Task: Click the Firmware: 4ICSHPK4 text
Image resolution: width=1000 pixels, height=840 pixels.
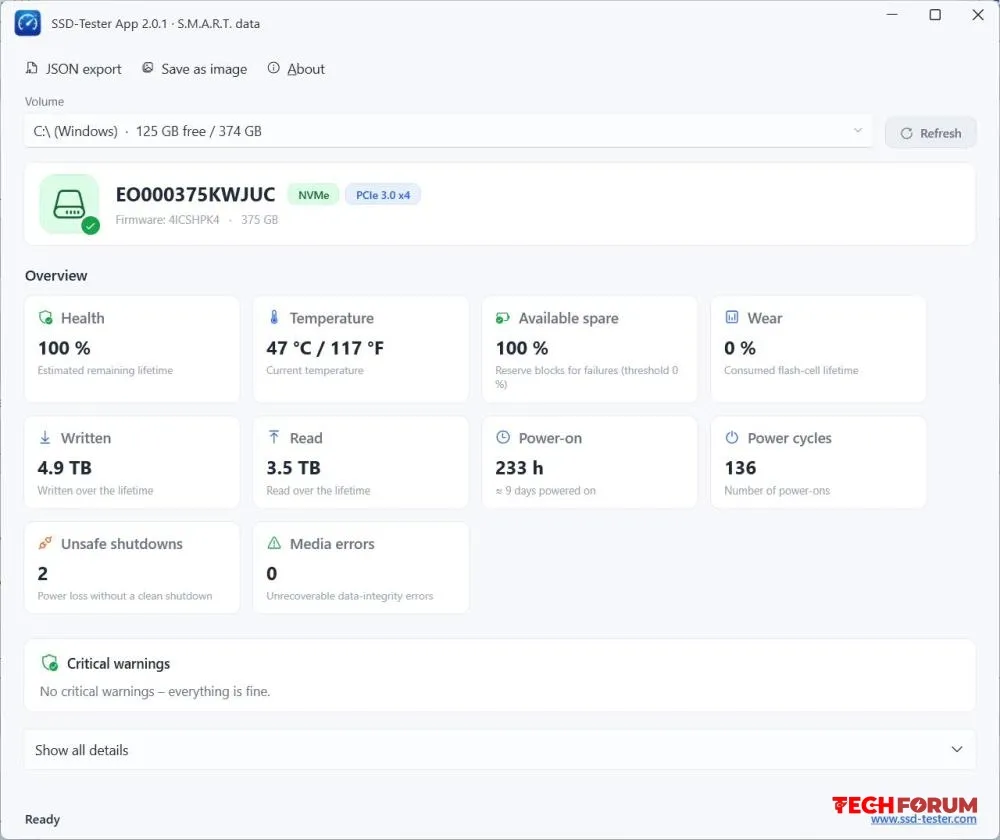Action: 167,220
